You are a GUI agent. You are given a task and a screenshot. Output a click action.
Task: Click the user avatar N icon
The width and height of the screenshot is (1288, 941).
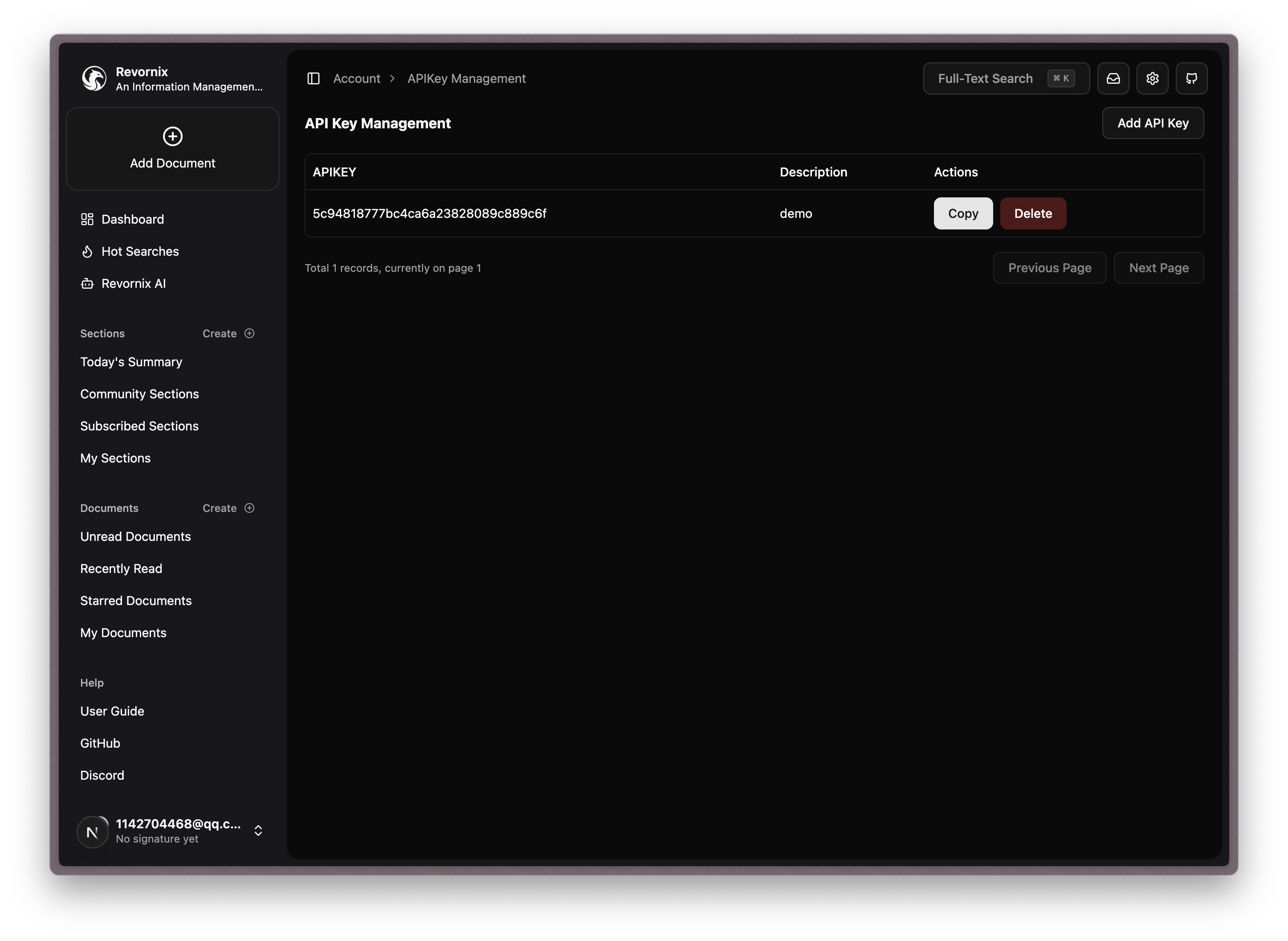[92, 832]
